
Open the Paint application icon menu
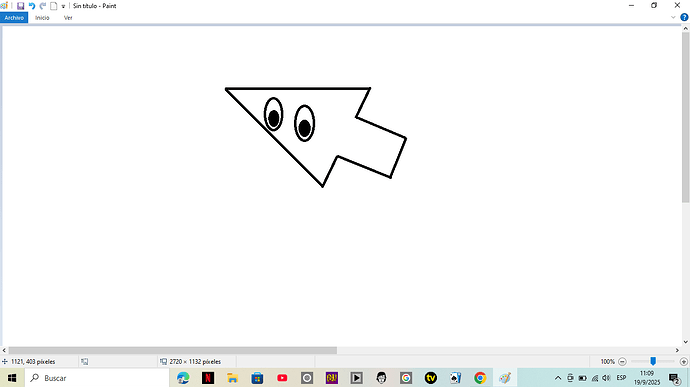click(x=4, y=6)
